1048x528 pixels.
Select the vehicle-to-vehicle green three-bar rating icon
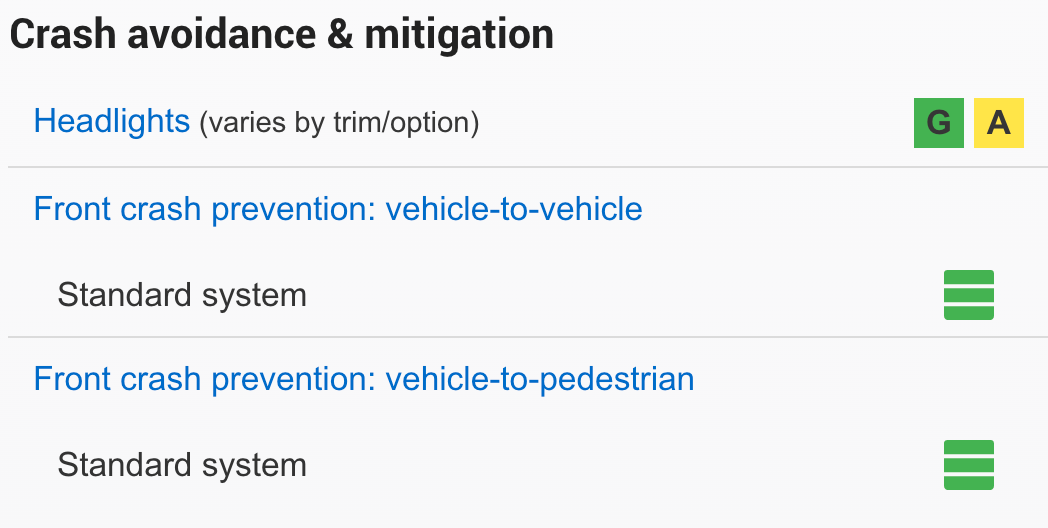point(968,295)
